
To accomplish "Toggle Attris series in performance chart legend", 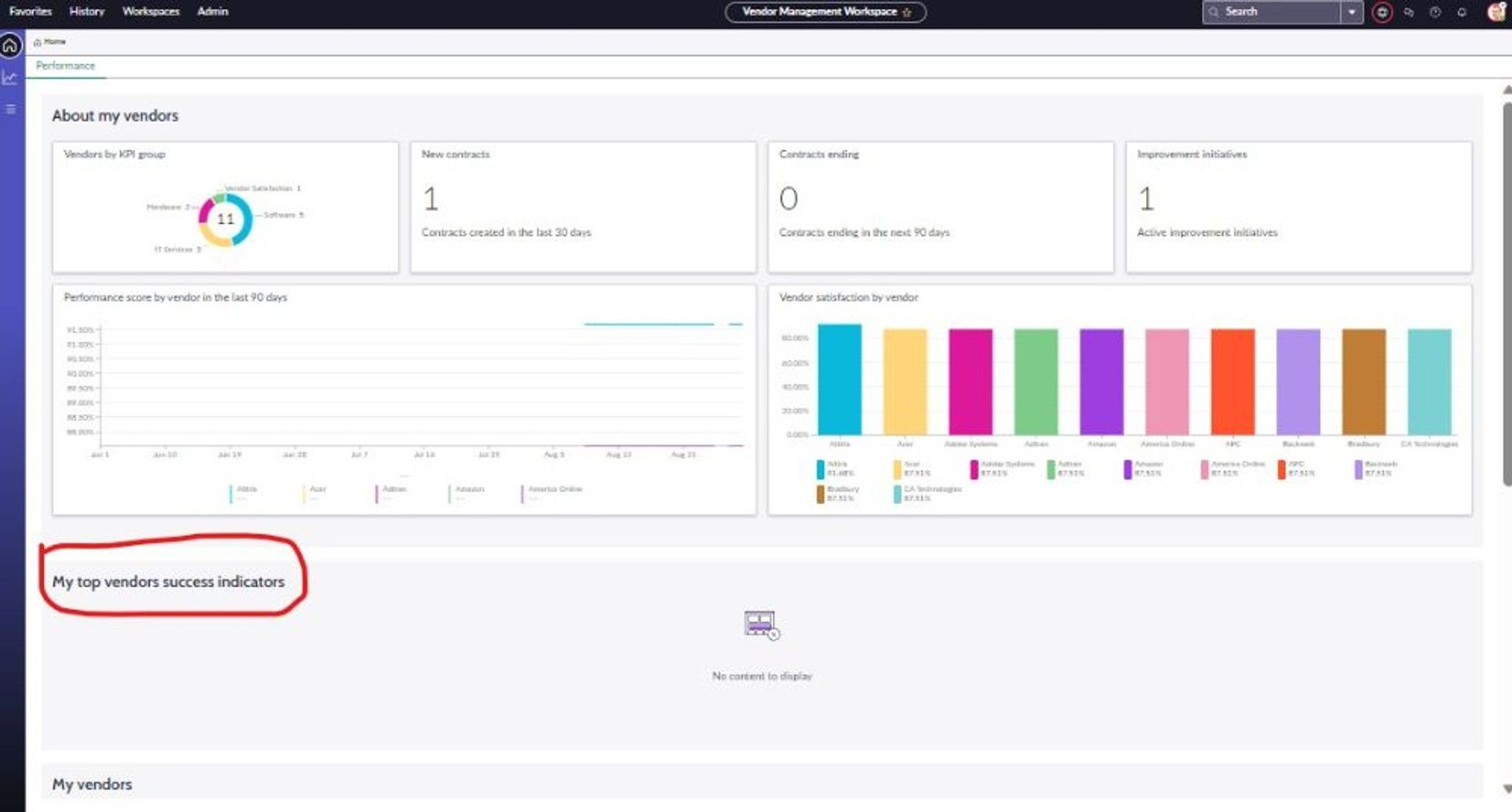I will (x=244, y=493).
